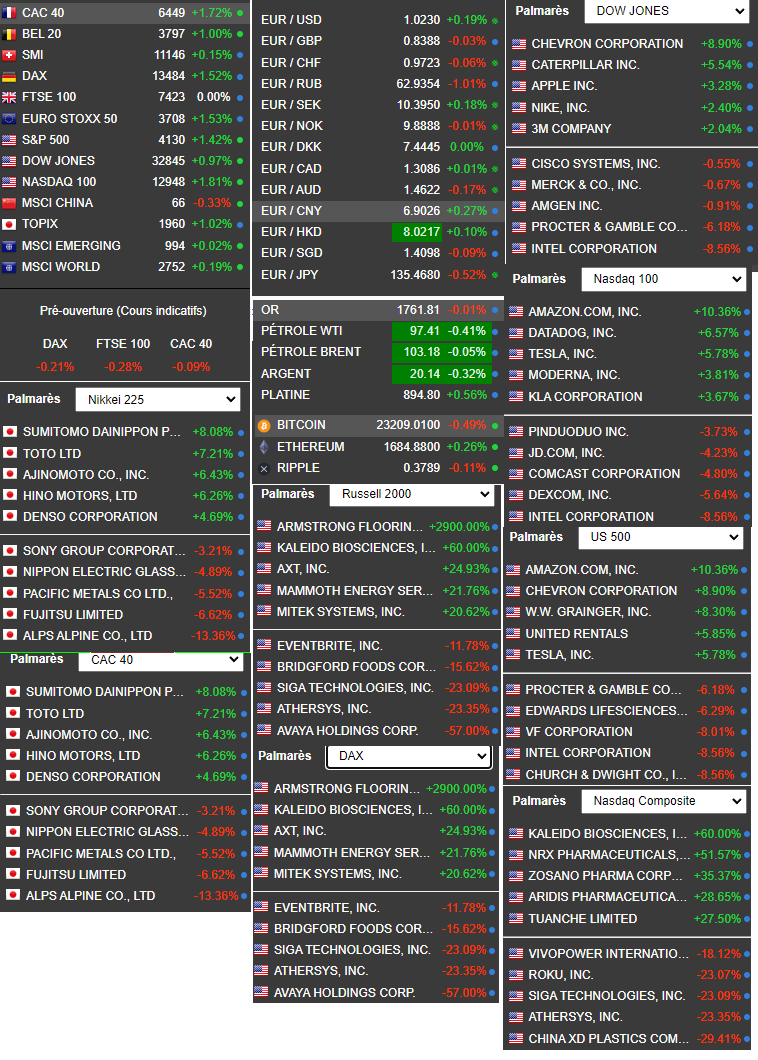Click VIVOPOWER INTERNATIO... -18.12% row
The image size is (758, 1060).
(x=628, y=954)
